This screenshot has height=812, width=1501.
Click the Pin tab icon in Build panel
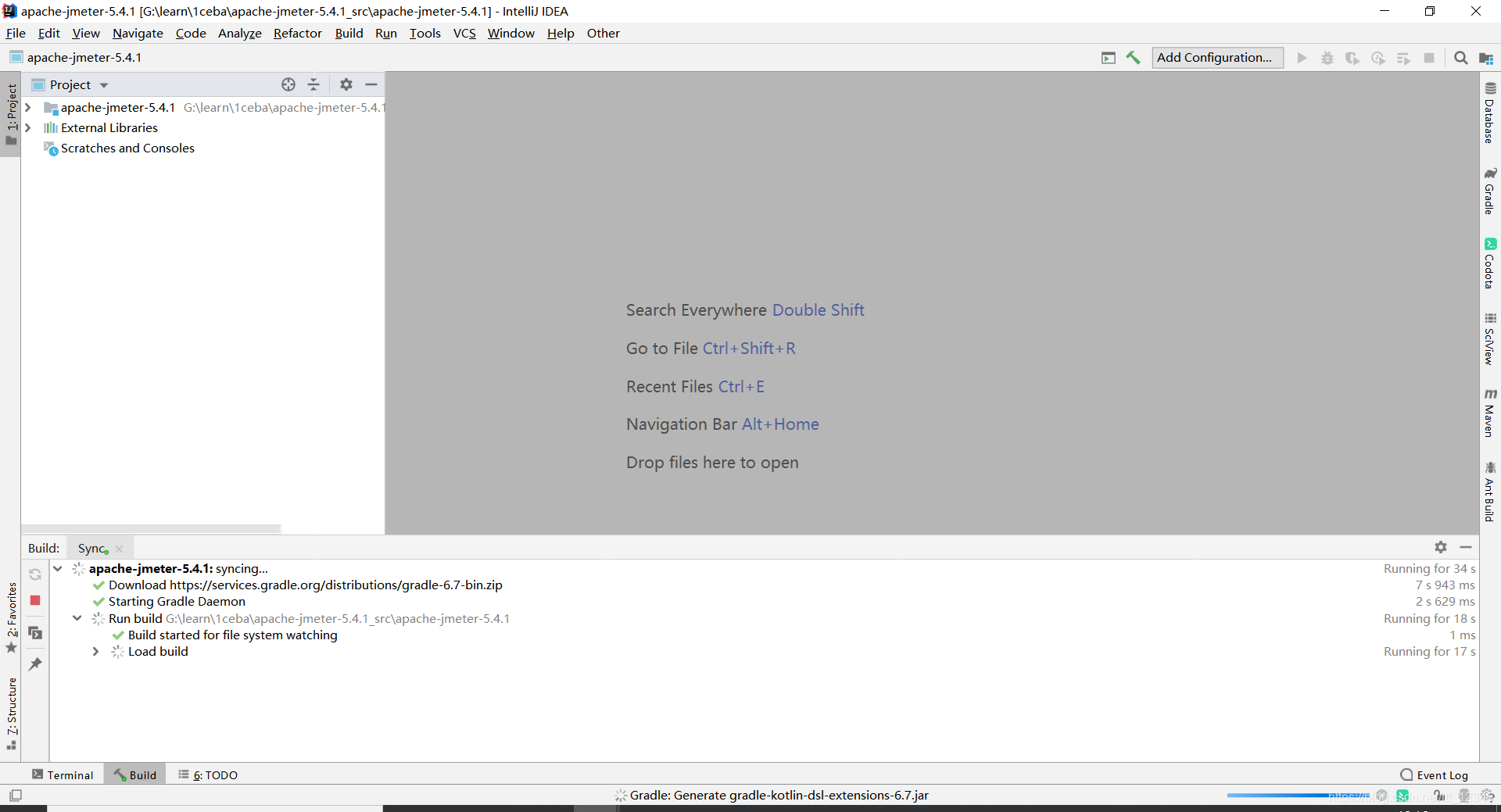[35, 664]
